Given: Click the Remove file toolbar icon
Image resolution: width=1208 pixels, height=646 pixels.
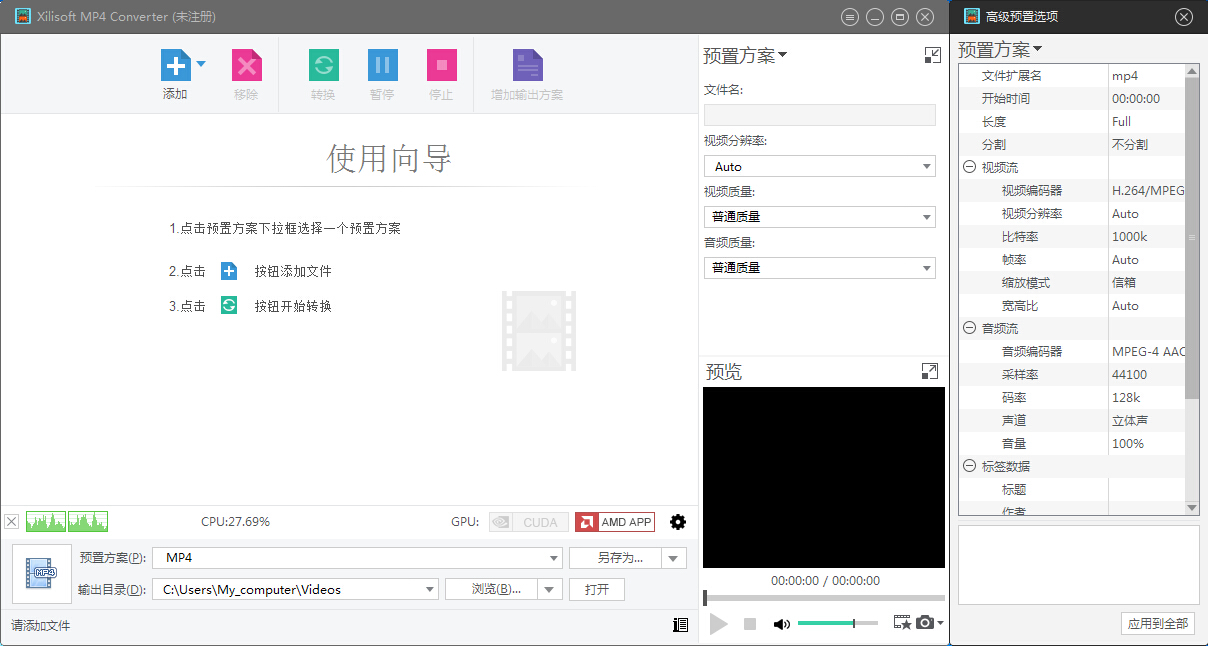Looking at the screenshot, I should (x=246, y=66).
